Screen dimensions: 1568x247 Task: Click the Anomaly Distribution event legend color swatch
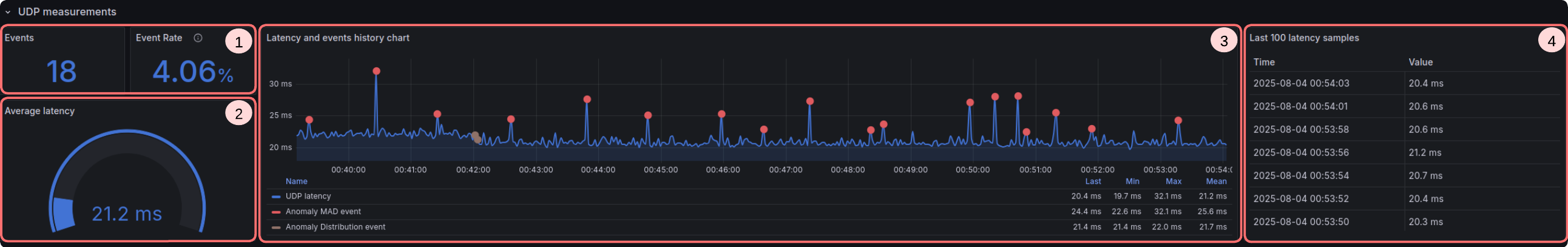275,228
